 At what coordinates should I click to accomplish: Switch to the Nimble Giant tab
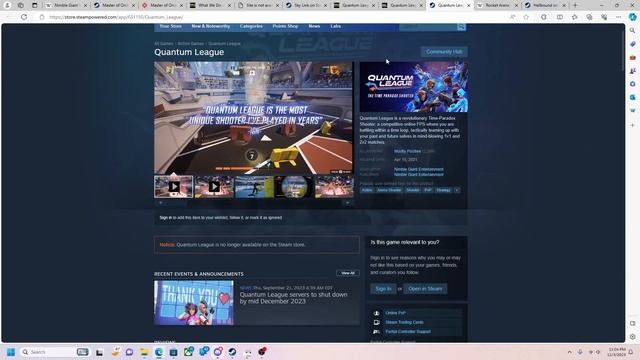(x=67, y=5)
